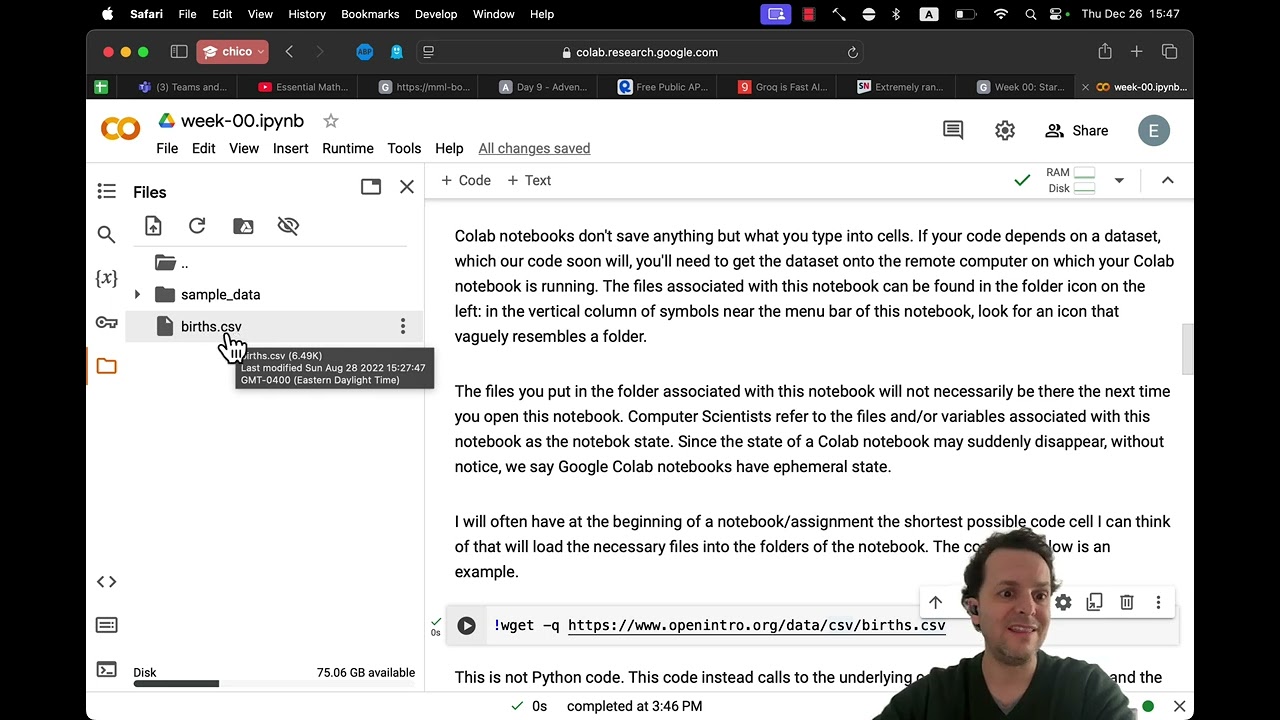1280x720 pixels.
Task: Mirror cell in a tab
Action: [x=1095, y=602]
